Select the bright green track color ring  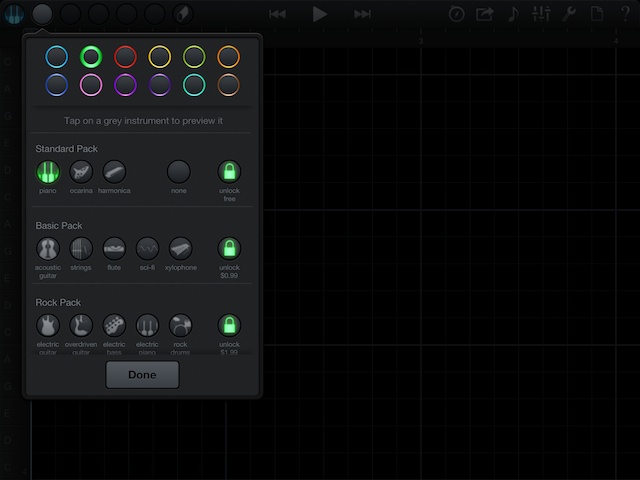91,56
